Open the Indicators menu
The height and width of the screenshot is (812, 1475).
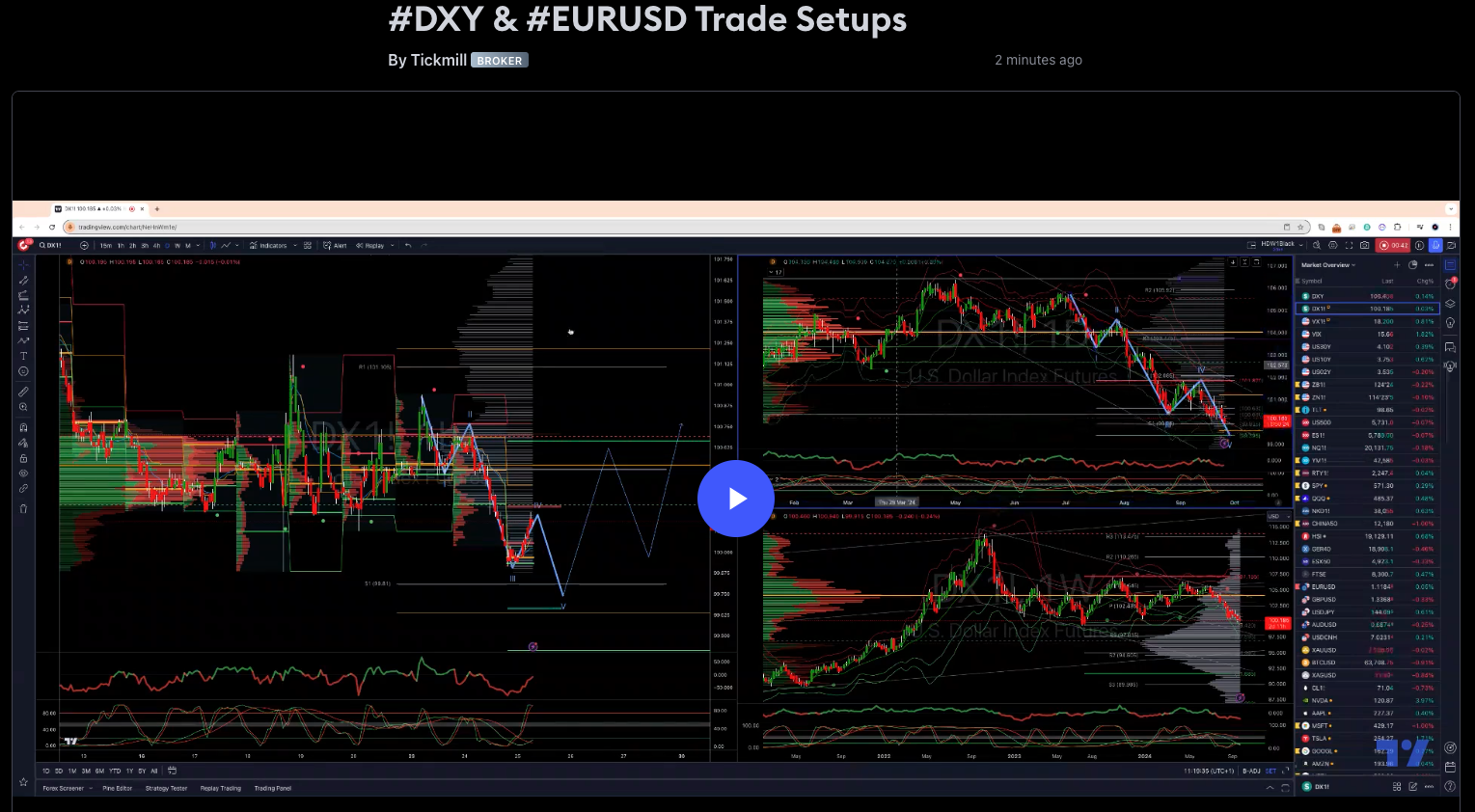268,245
